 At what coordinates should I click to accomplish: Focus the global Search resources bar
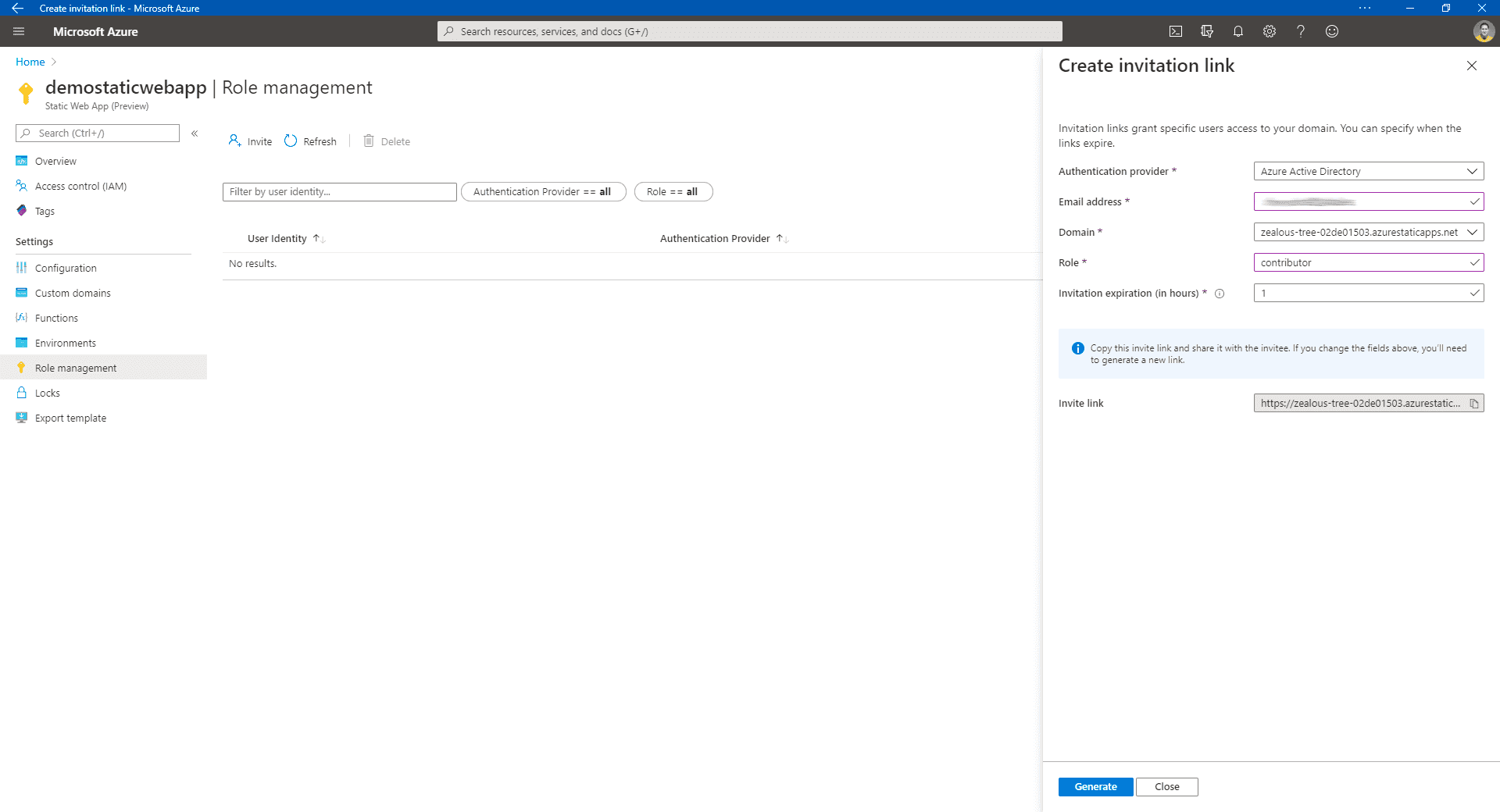(x=750, y=31)
